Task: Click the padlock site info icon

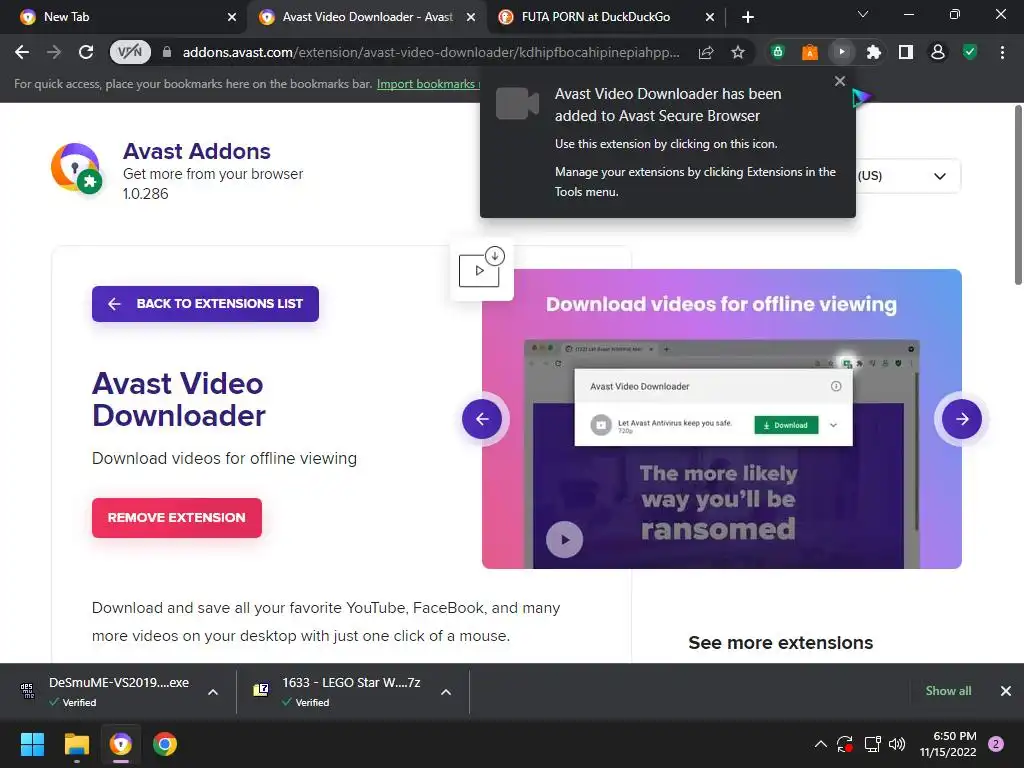Action: [x=167, y=52]
